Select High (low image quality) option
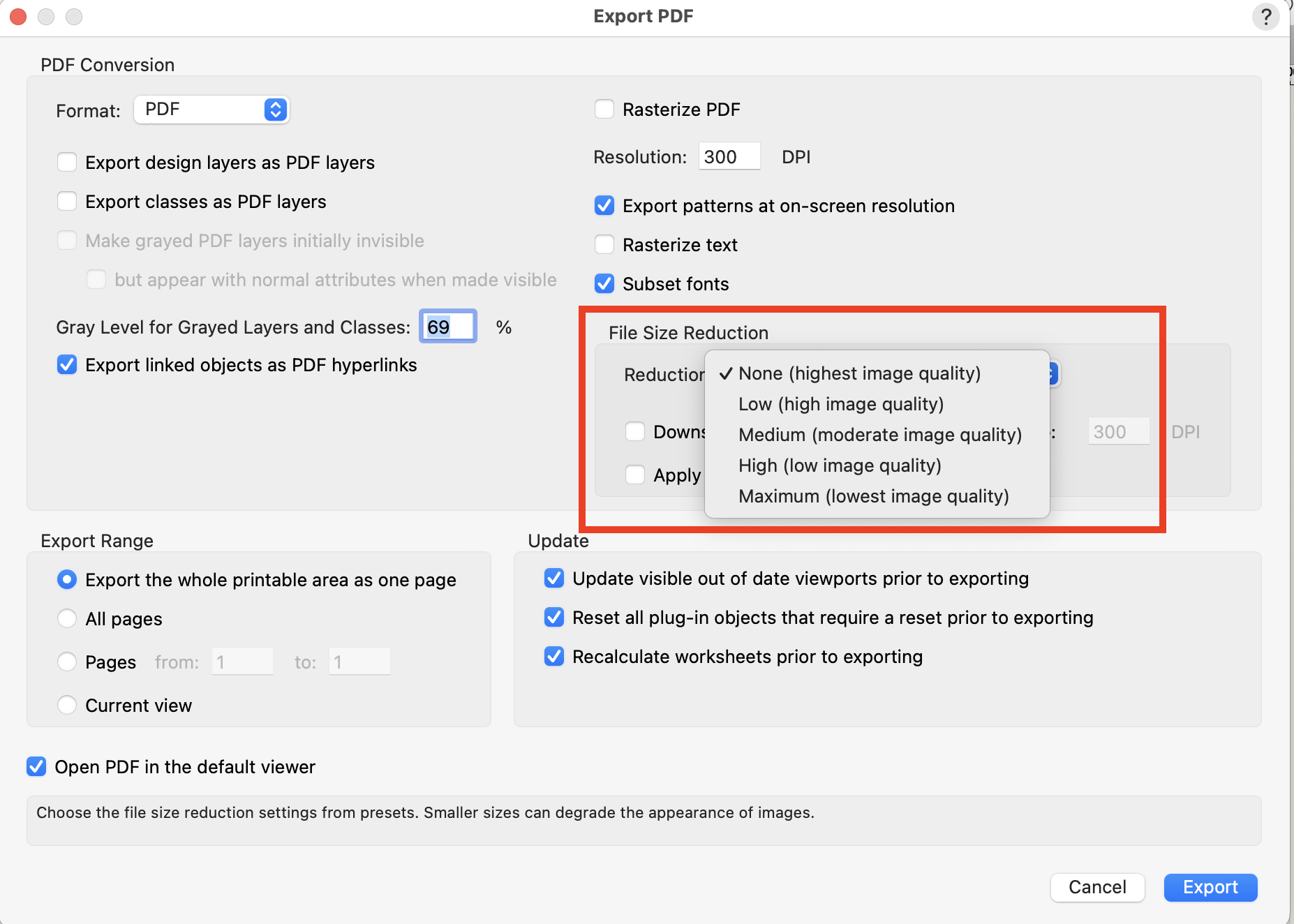1294x924 pixels. pyautogui.click(x=839, y=465)
